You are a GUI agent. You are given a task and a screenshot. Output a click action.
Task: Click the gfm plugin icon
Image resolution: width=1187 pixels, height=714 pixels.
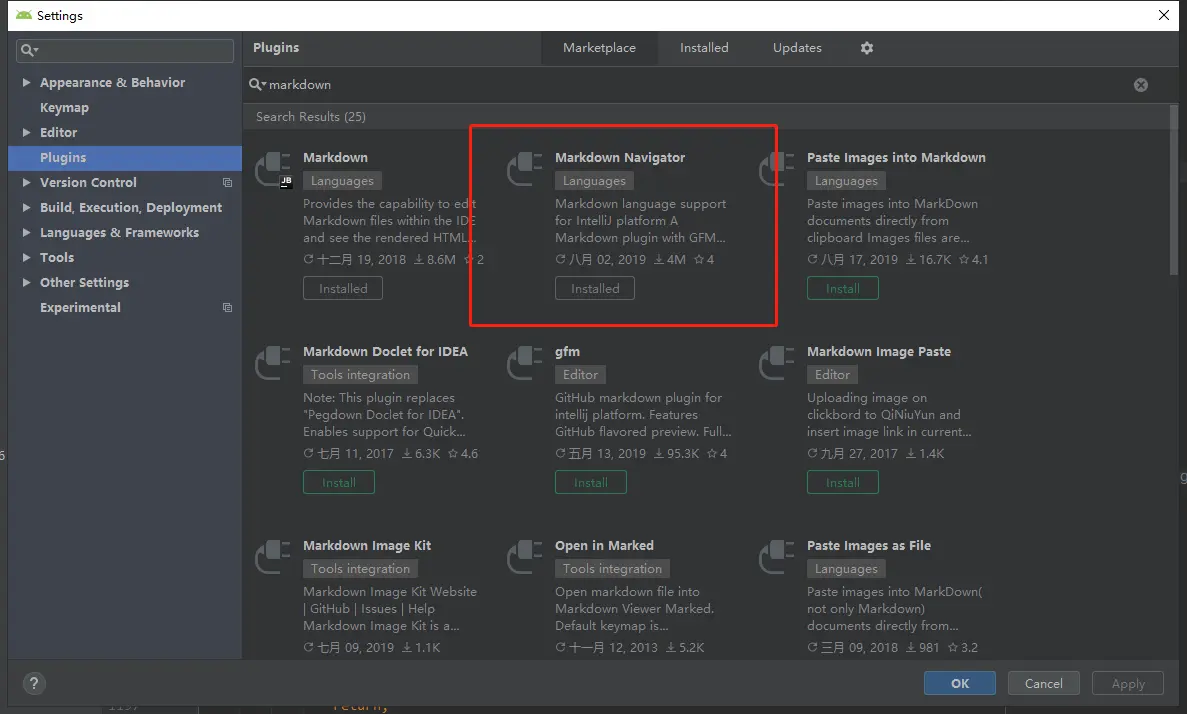click(525, 363)
